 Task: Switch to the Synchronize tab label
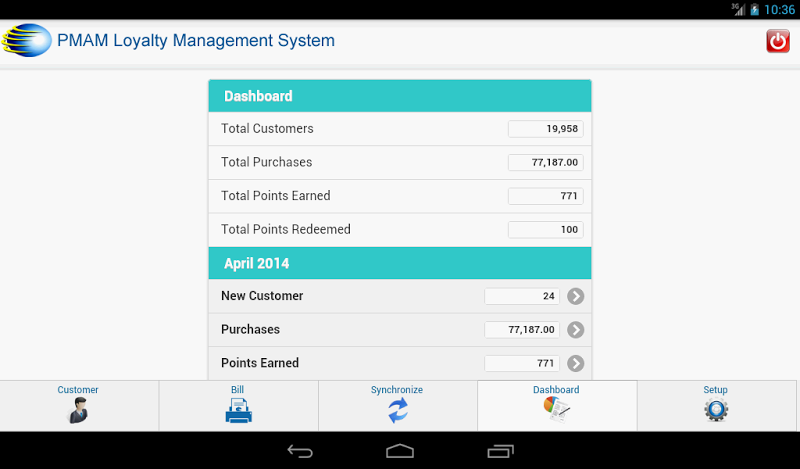click(397, 389)
